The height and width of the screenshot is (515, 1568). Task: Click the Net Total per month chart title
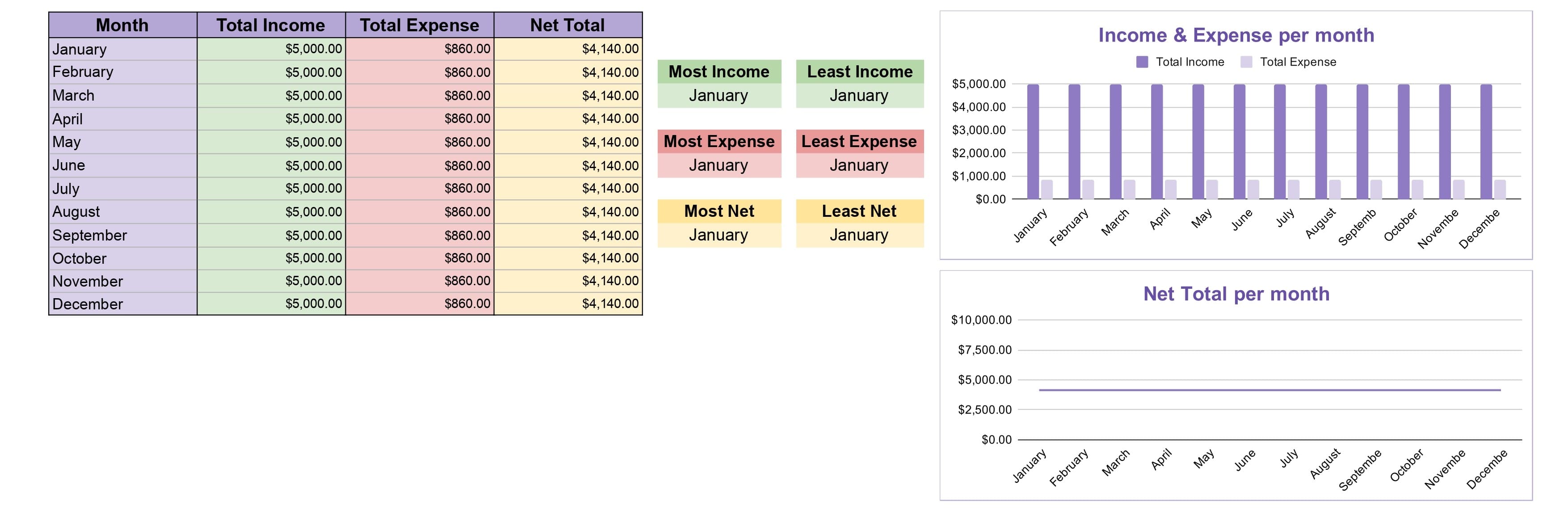click(1236, 294)
